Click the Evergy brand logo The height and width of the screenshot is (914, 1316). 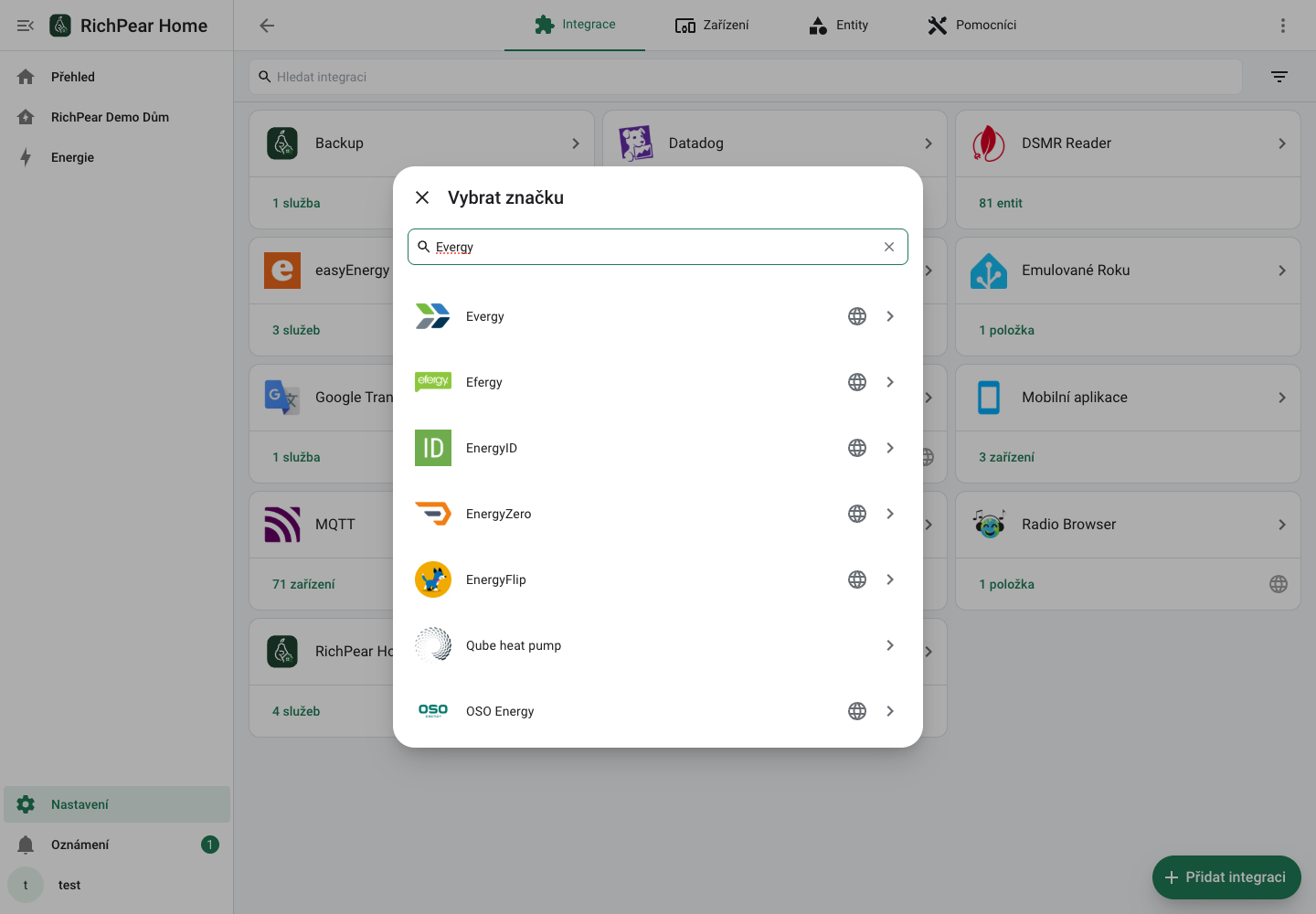433,316
